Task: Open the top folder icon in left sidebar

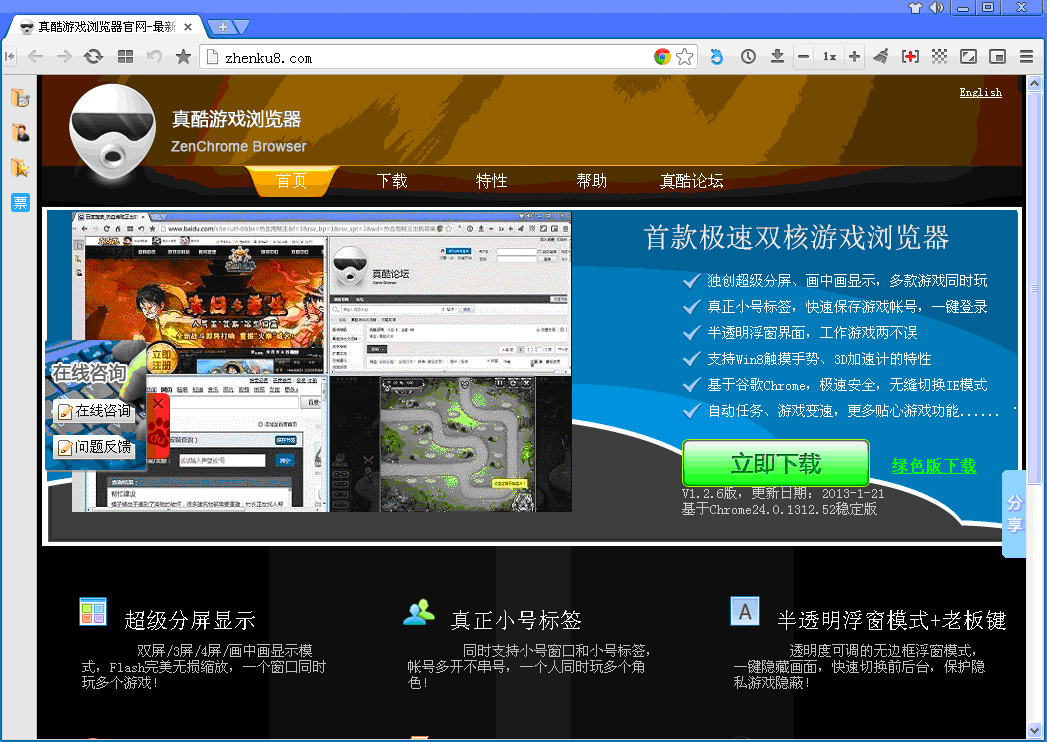Action: coord(20,98)
